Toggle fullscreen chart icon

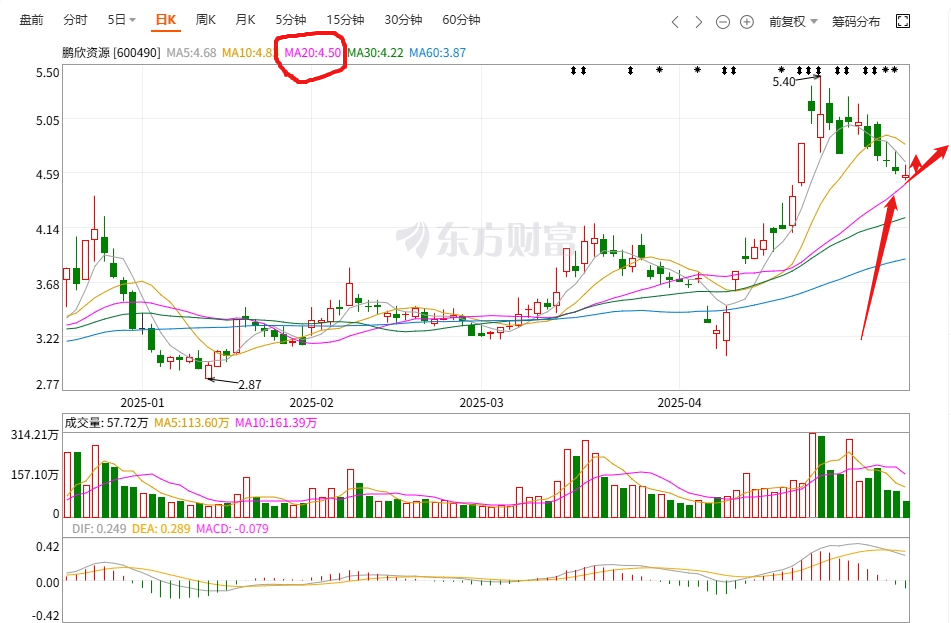[x=902, y=22]
